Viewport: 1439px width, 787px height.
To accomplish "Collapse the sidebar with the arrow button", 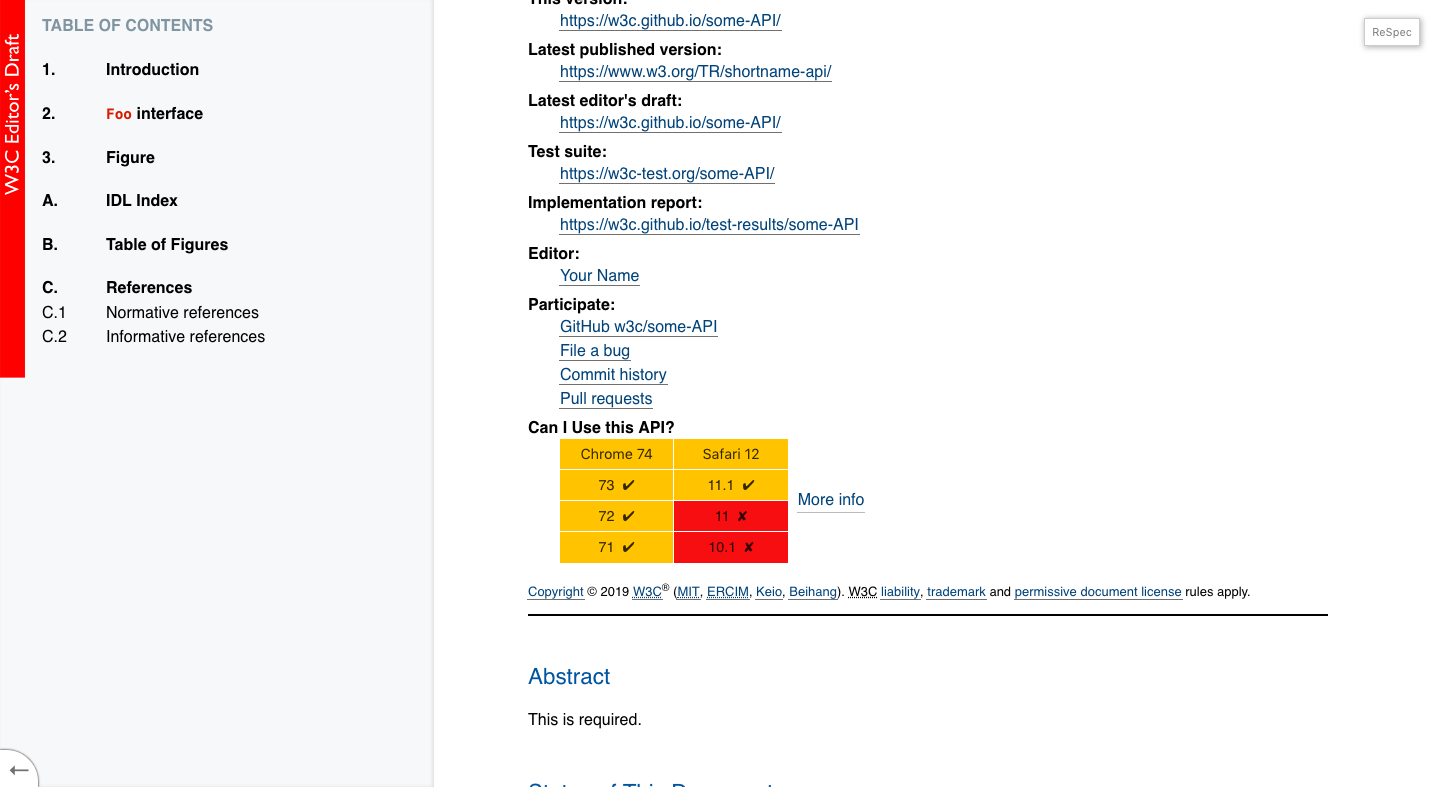I will pyautogui.click(x=18, y=770).
